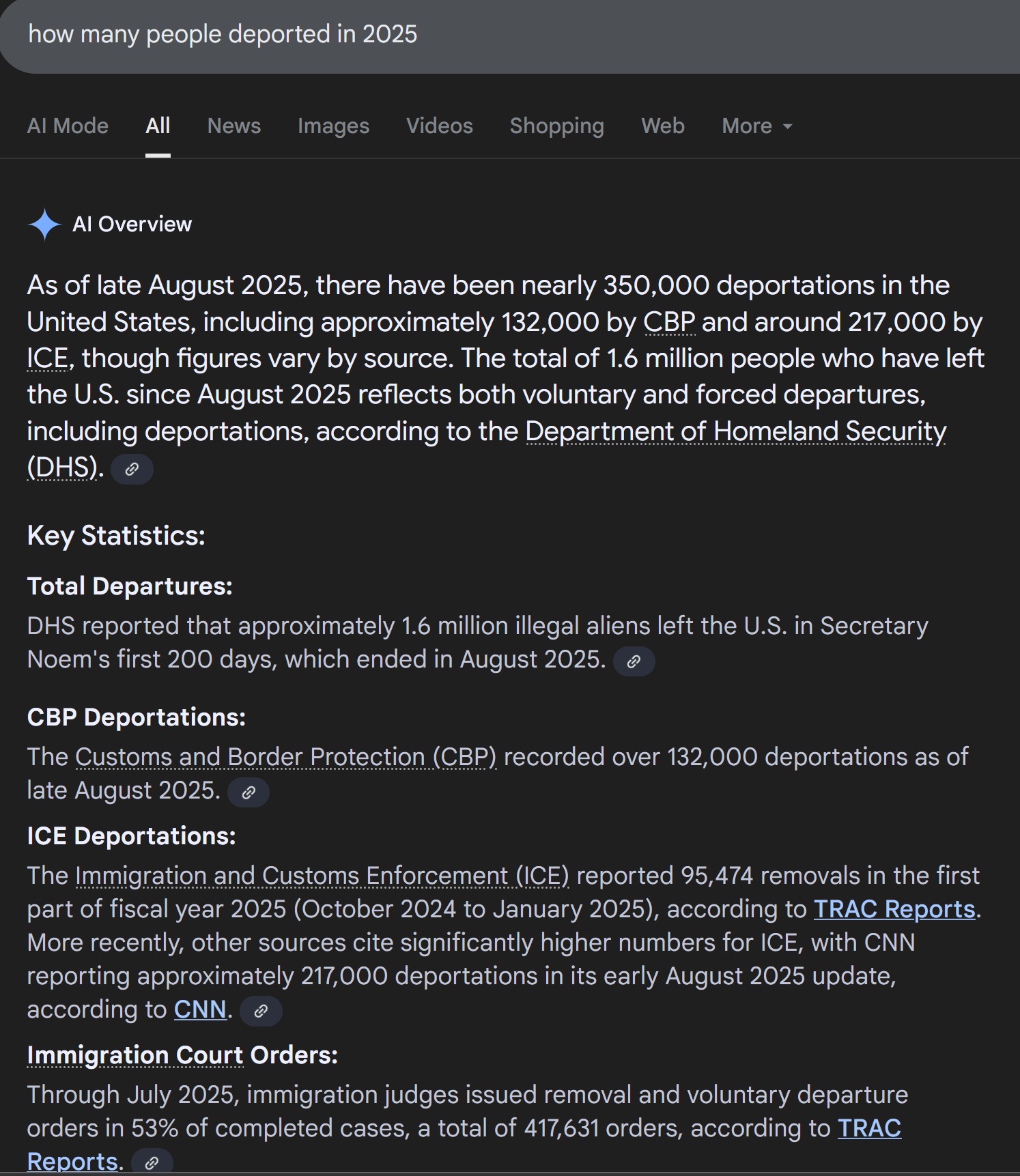The image size is (1020, 1176).
Task: Open source link icon after CNN mention
Action: (x=261, y=1012)
